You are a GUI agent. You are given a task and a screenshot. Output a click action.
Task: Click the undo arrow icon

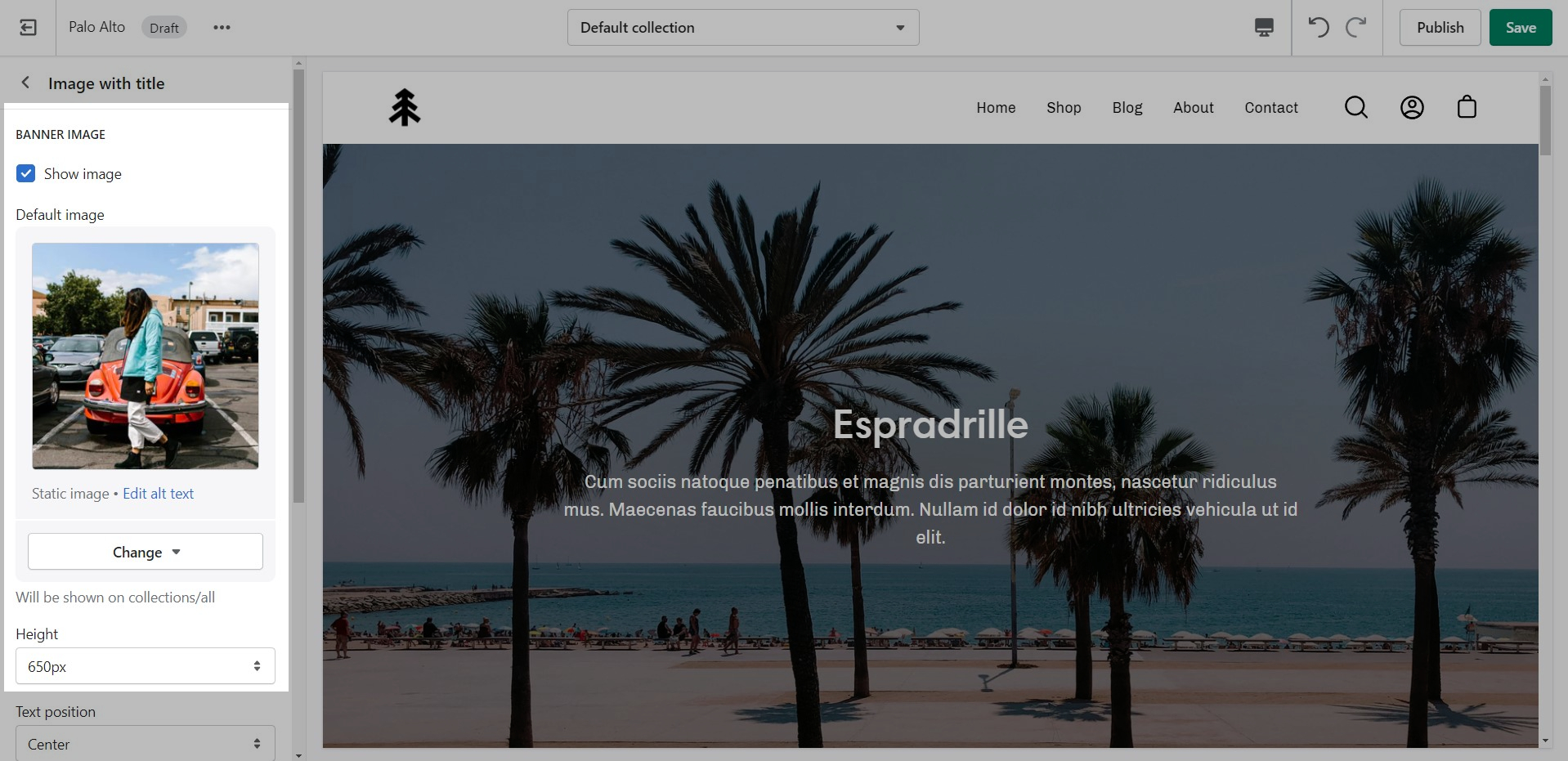coord(1318,28)
